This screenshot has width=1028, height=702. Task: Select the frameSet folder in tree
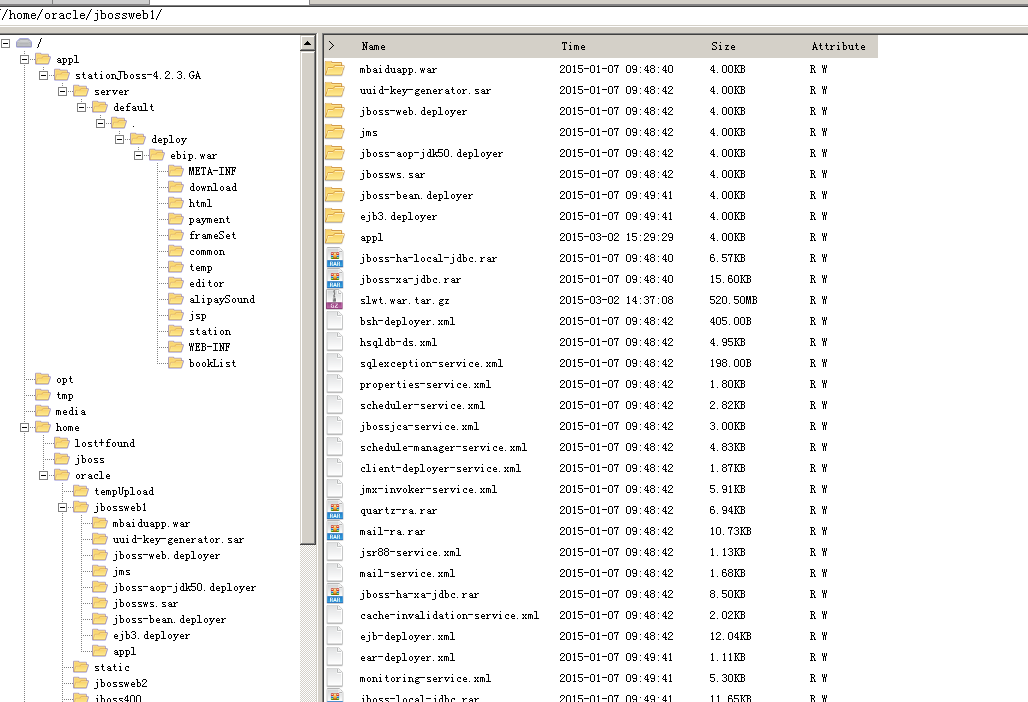point(212,235)
